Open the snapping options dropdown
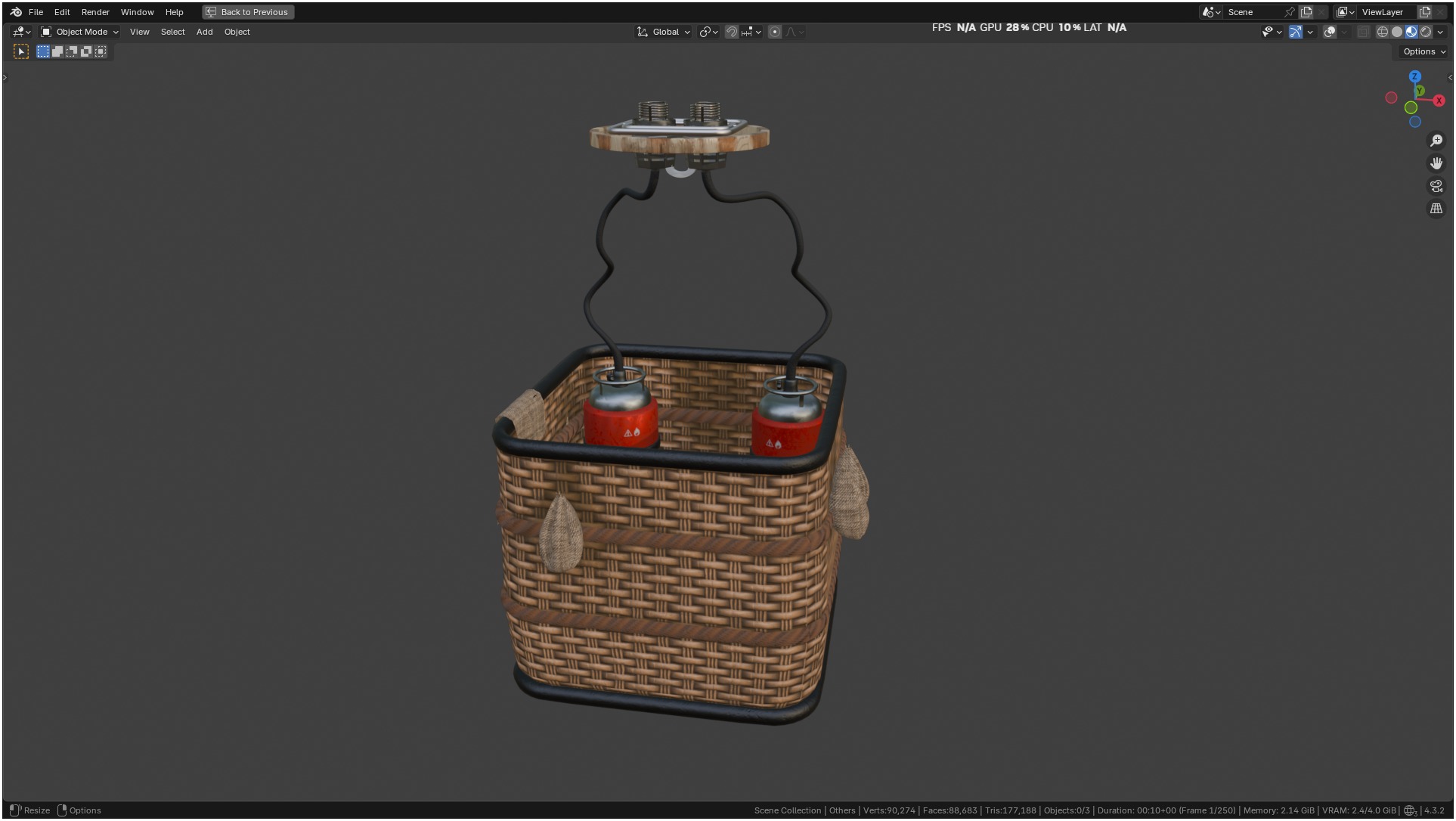This screenshot has width=1456, height=821. point(751,32)
